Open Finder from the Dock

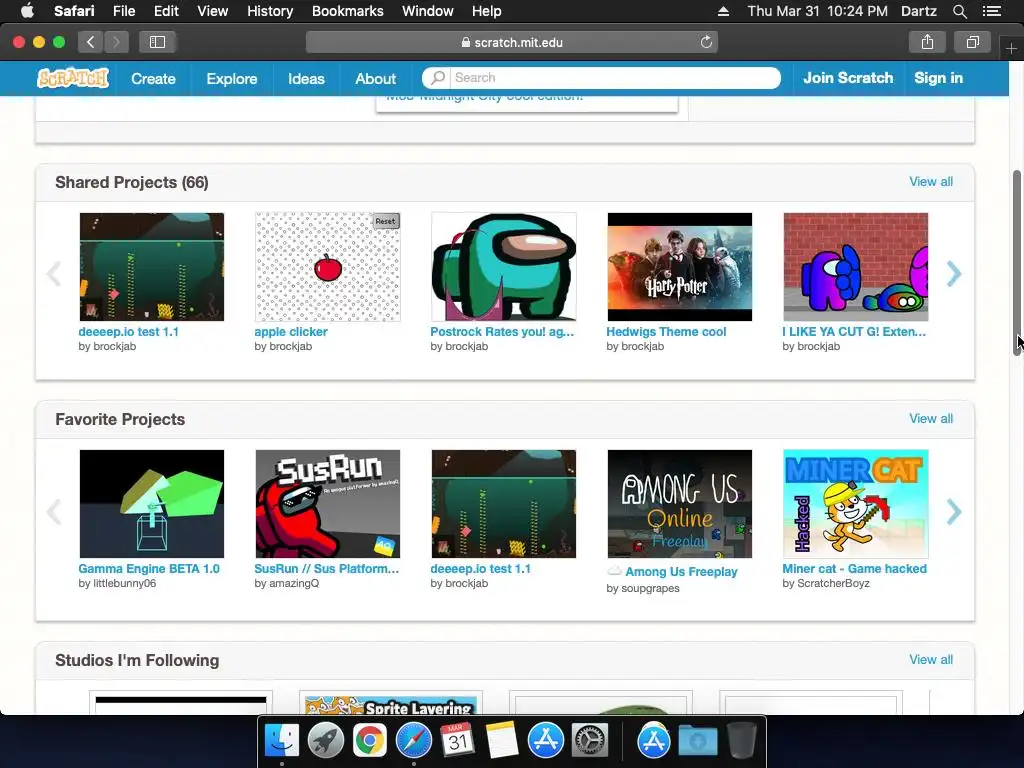[x=281, y=741]
